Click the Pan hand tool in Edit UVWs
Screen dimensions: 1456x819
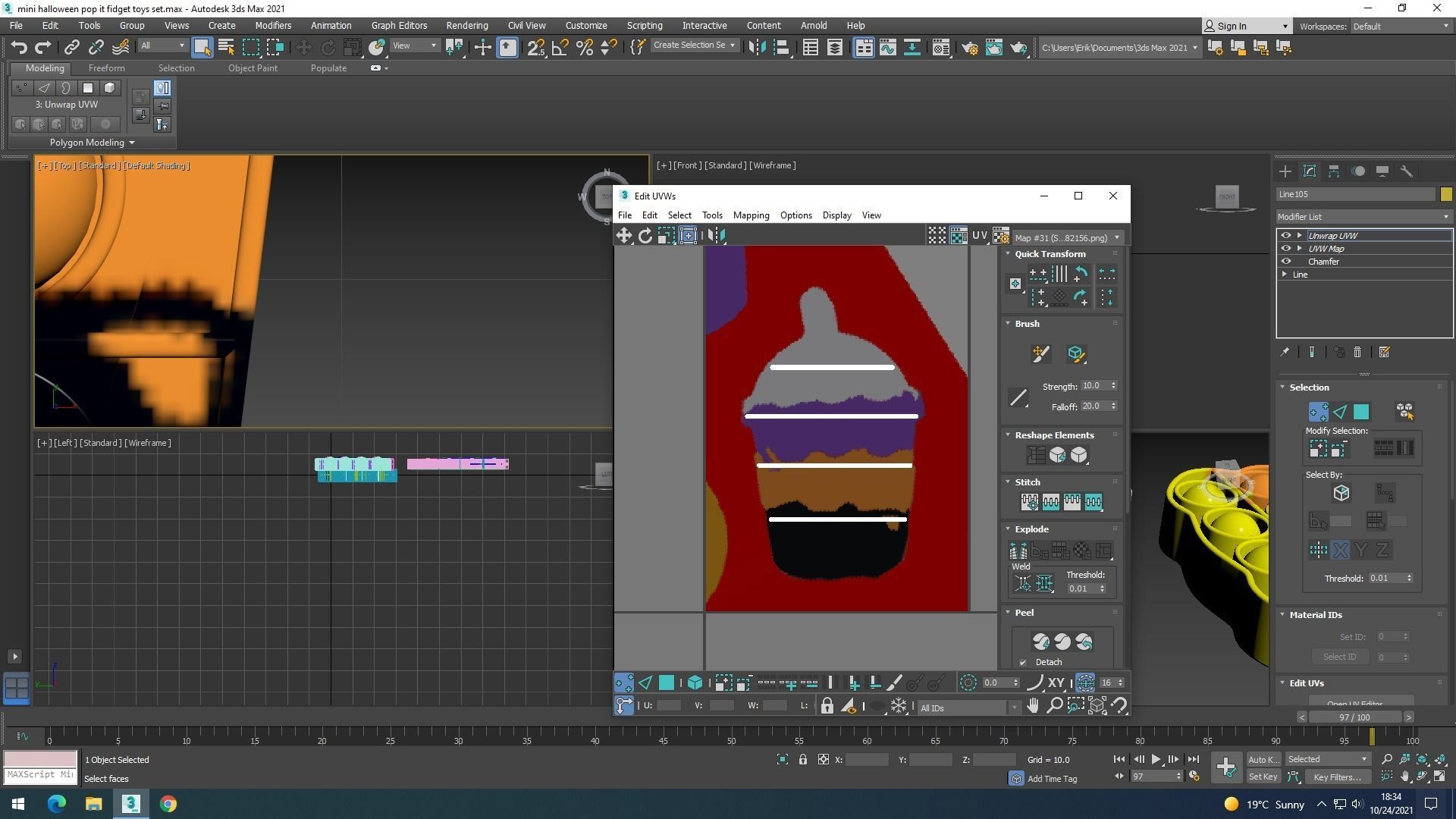pos(1033,706)
